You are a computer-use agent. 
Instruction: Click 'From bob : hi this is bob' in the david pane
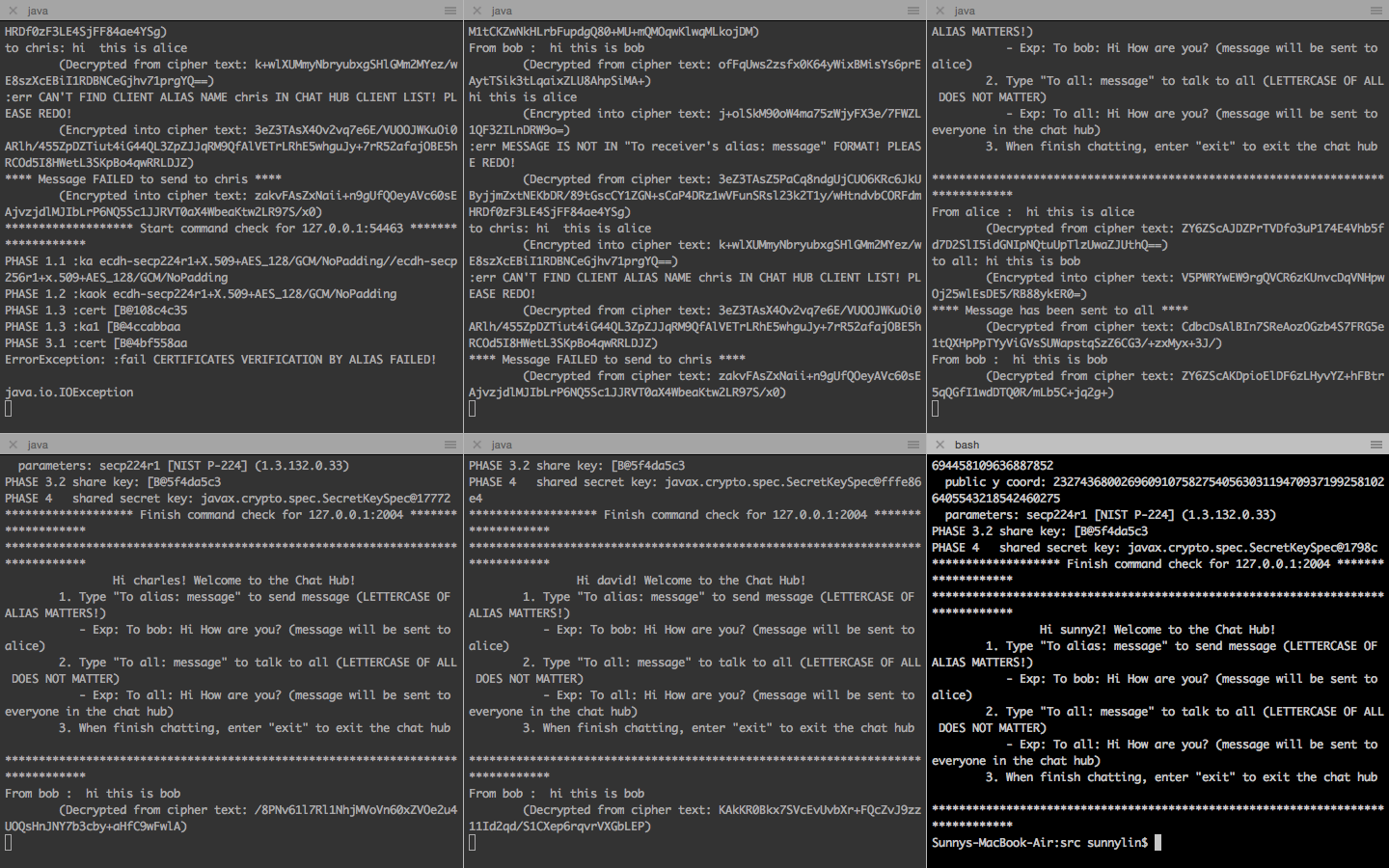coord(557,794)
